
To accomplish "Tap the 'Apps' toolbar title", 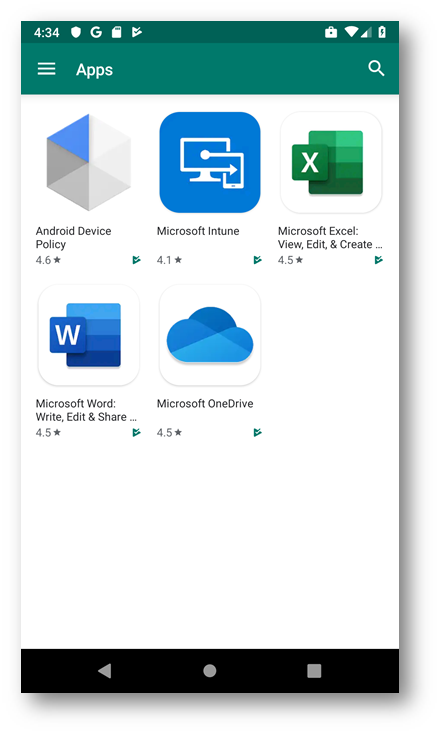I will pos(94,70).
